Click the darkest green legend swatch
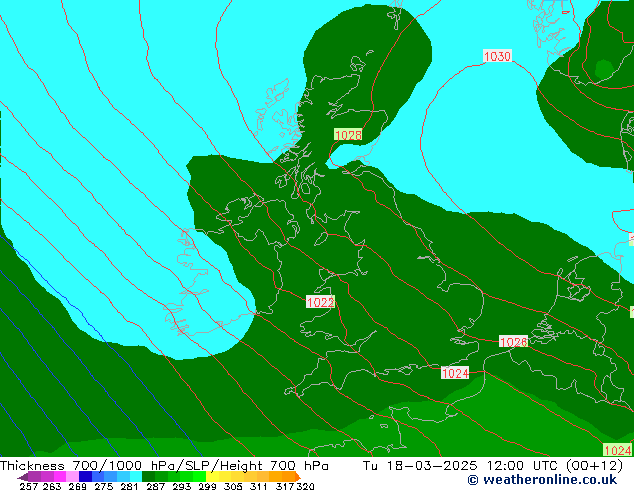This screenshot has height=490, width=634. (x=148, y=476)
